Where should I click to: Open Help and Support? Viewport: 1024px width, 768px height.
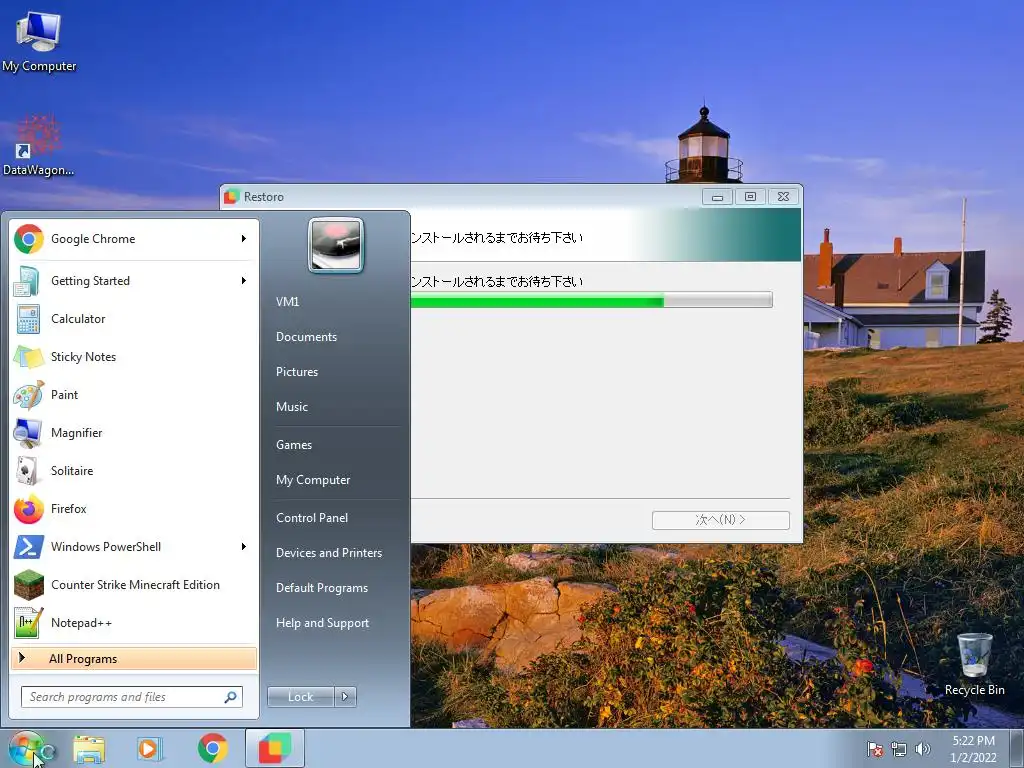point(323,623)
